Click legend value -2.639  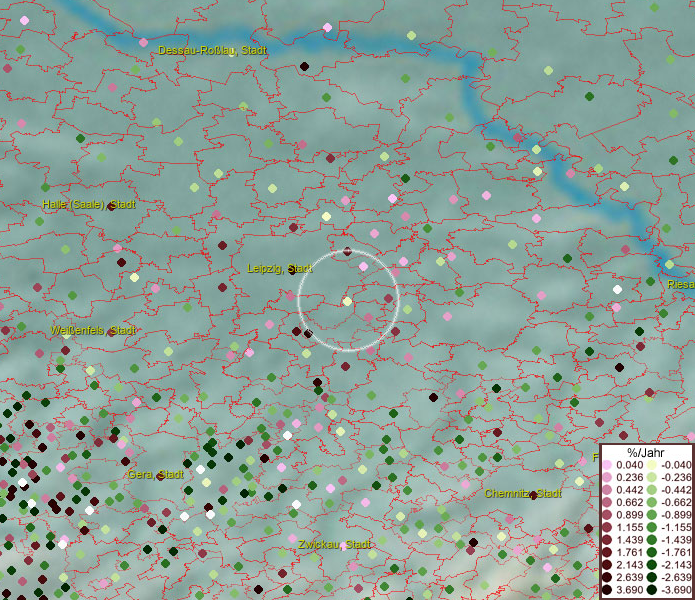(x=676, y=577)
